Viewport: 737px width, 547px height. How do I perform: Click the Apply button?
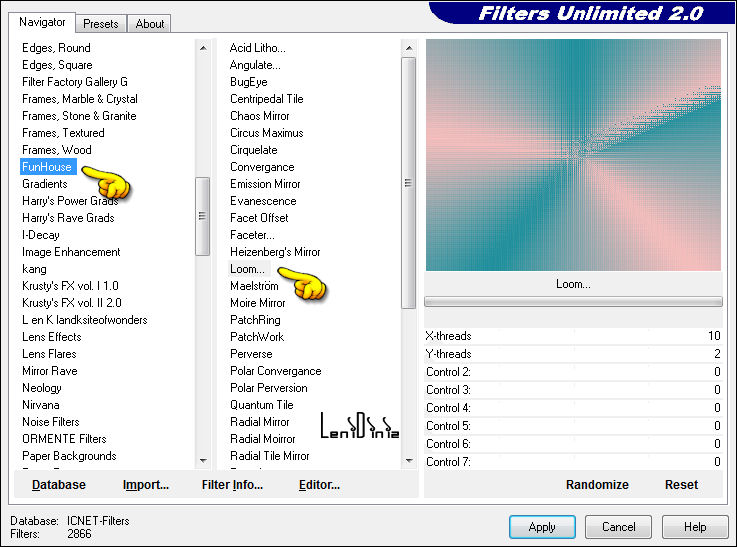coord(542,526)
